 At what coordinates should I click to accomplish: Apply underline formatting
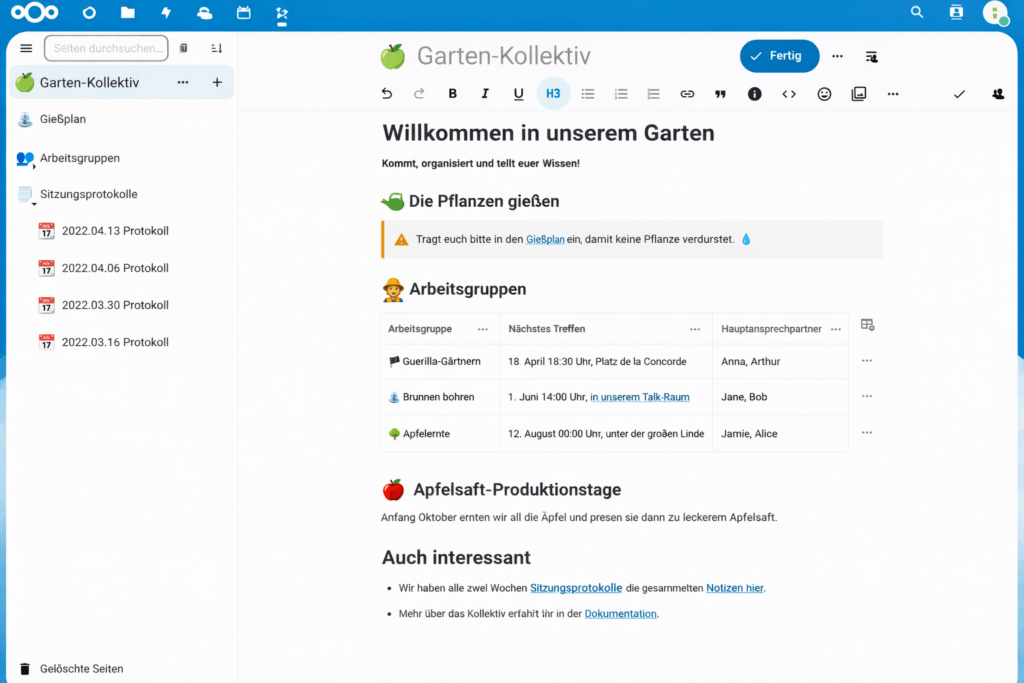click(520, 93)
